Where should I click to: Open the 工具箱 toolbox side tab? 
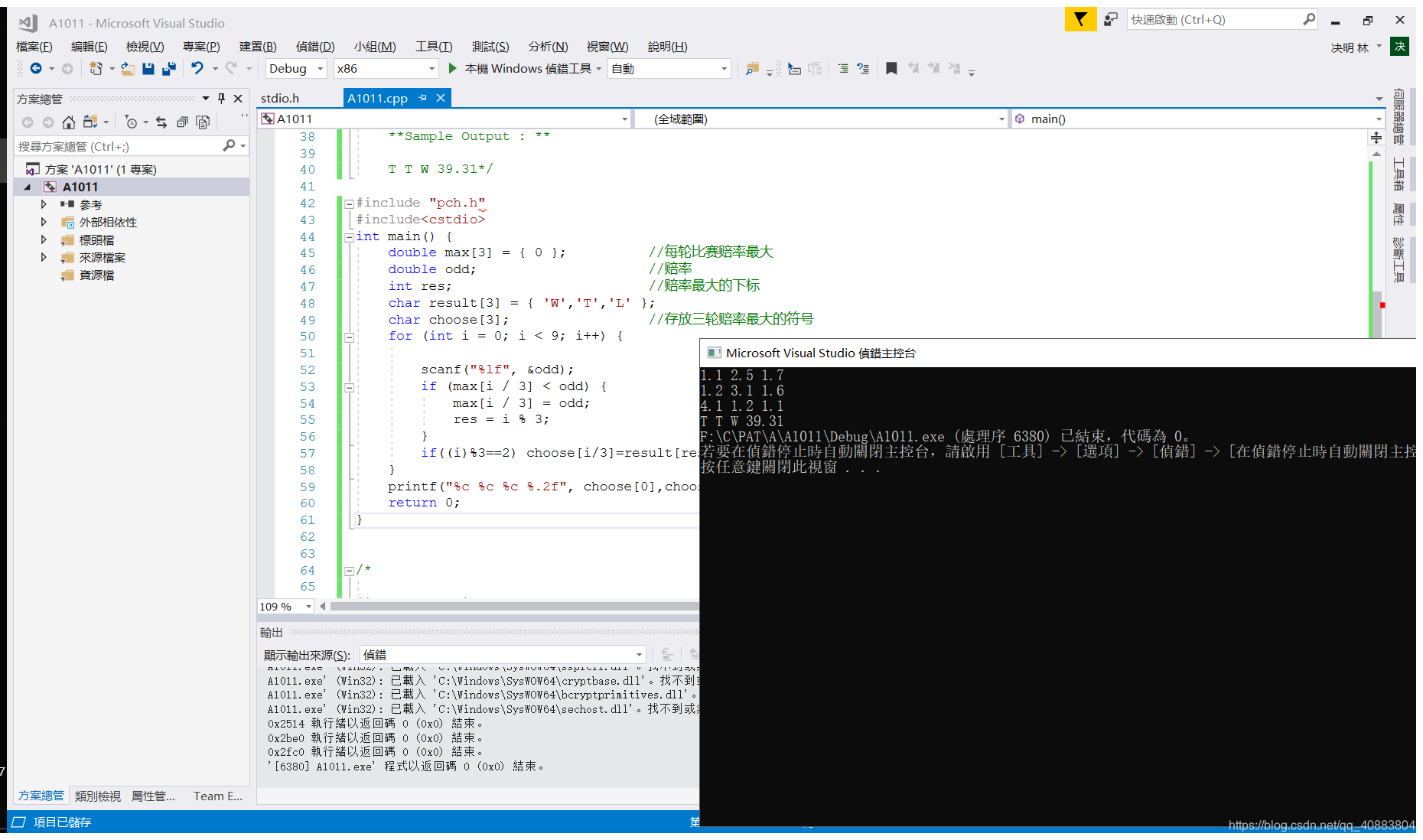click(1399, 174)
